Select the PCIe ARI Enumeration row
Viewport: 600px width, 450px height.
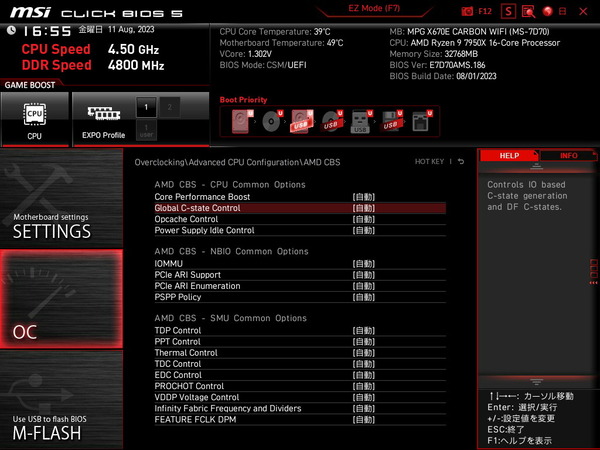pyautogui.click(x=300, y=286)
